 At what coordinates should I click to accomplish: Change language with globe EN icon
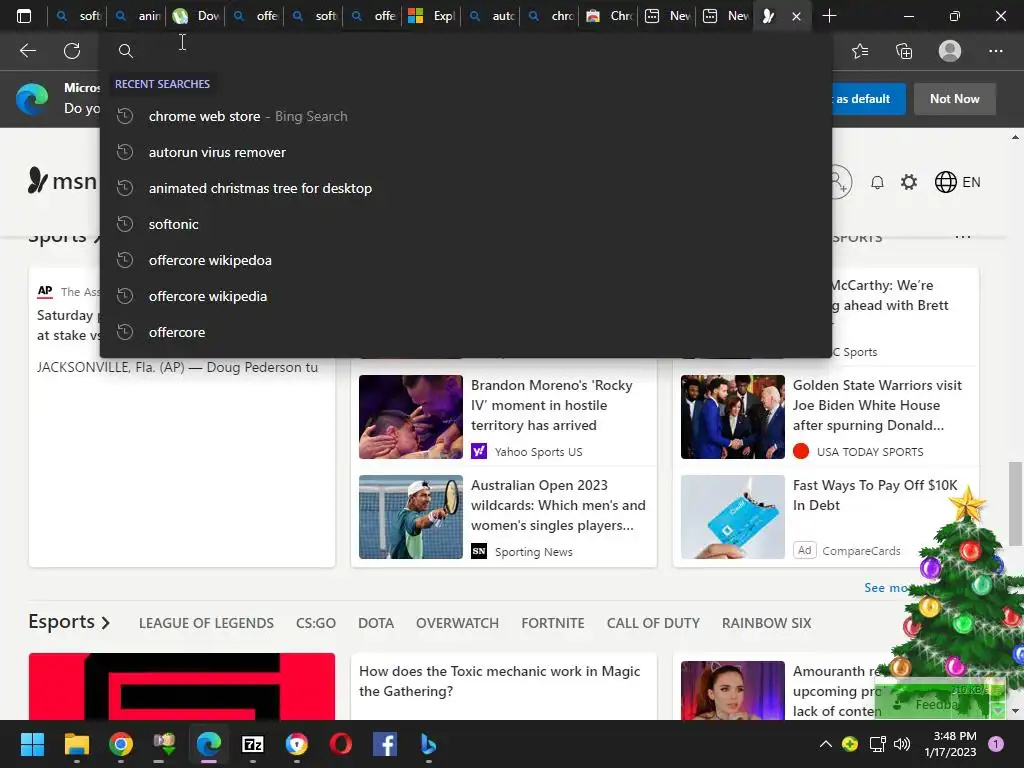[957, 182]
